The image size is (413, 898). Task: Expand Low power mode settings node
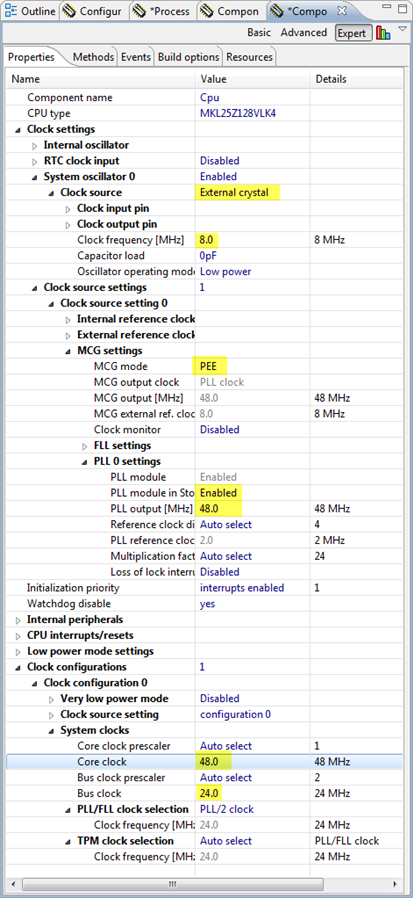[18, 651]
